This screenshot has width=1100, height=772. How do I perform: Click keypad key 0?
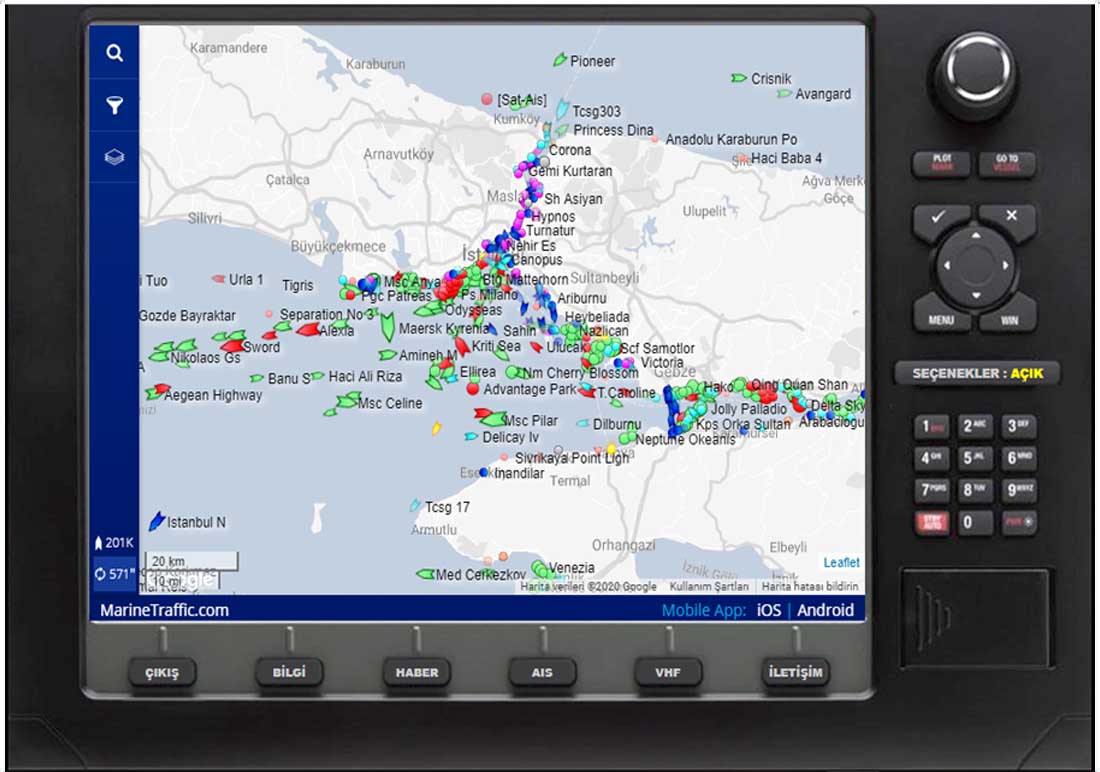point(975,522)
